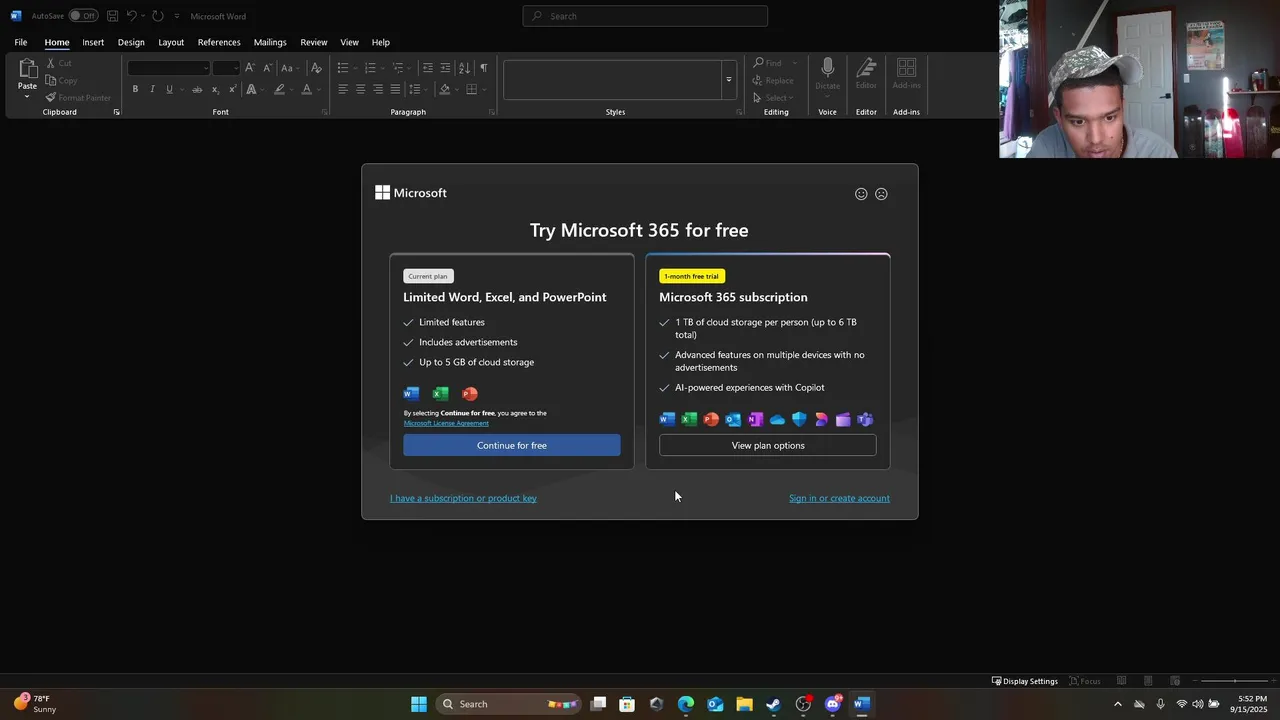Switch to the Layout tab

point(171,42)
